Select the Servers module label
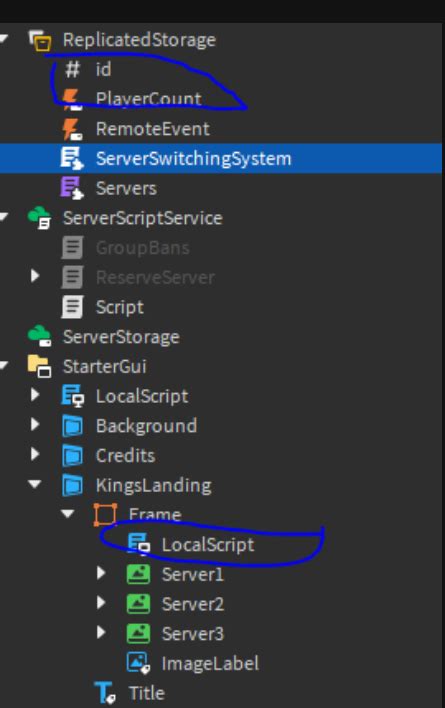Viewport: 445px width, 708px height. 126,188
